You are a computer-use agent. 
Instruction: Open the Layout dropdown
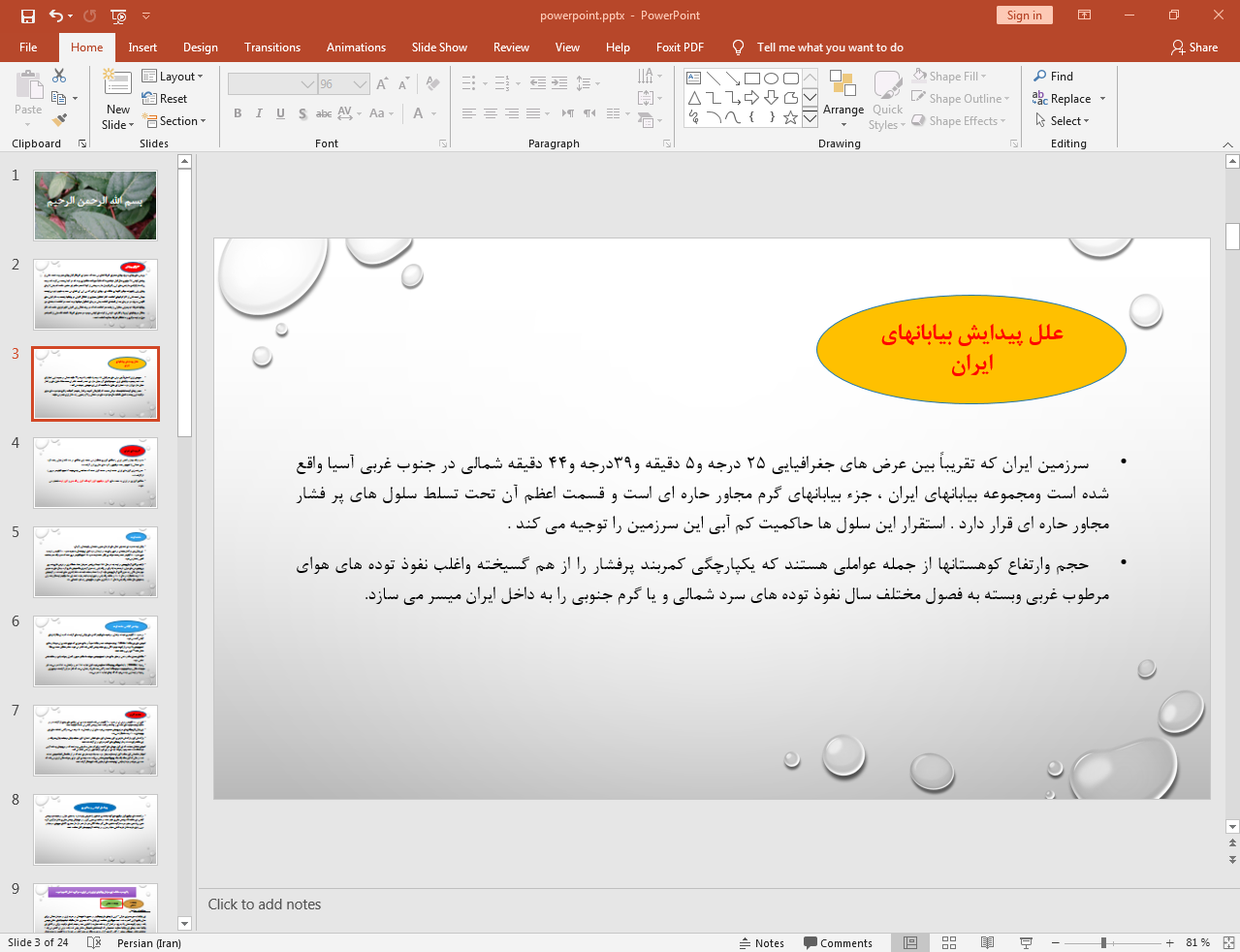[x=173, y=77]
